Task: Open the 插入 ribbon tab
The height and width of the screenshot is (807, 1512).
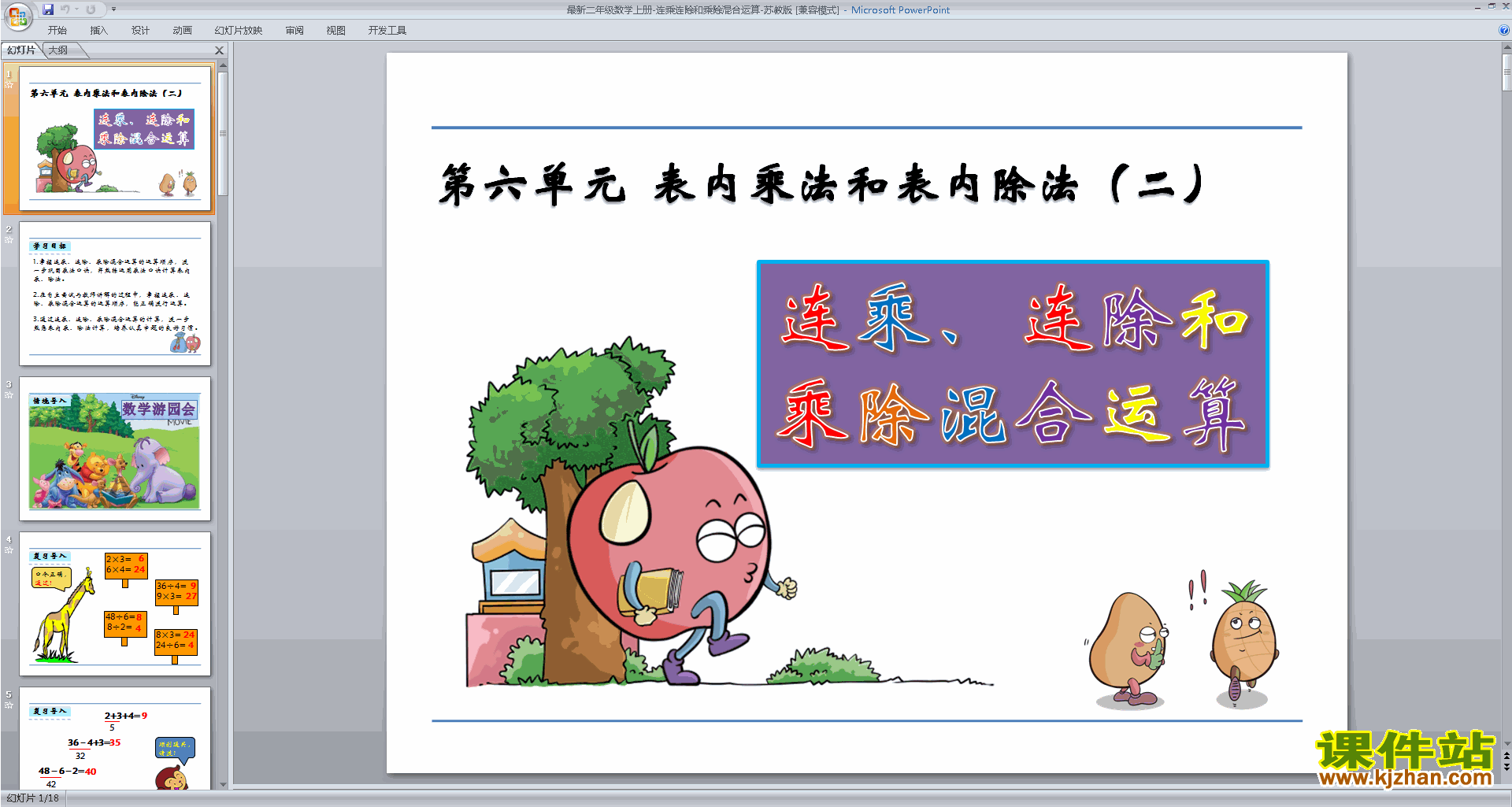Action: [98, 31]
